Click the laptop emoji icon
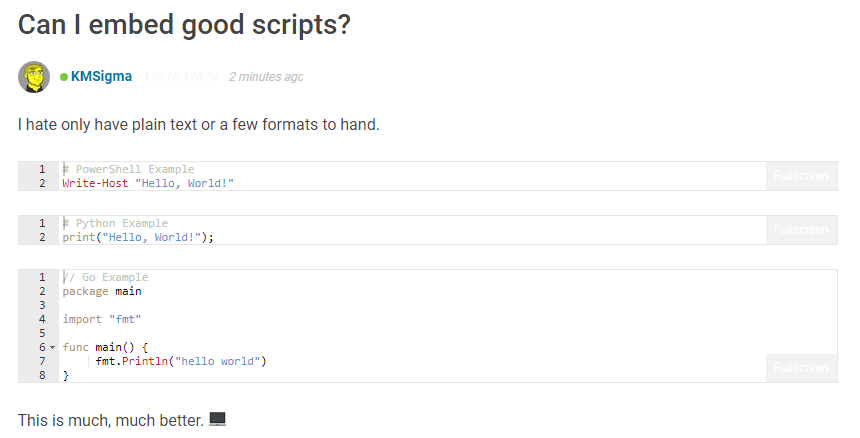This screenshot has height=438, width=860. click(218, 419)
